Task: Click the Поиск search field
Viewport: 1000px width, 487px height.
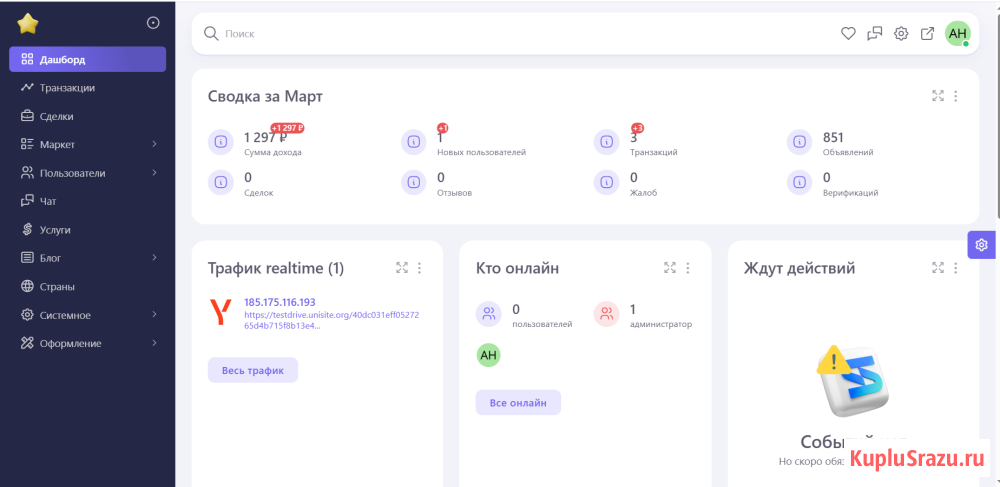Action: click(x=500, y=33)
